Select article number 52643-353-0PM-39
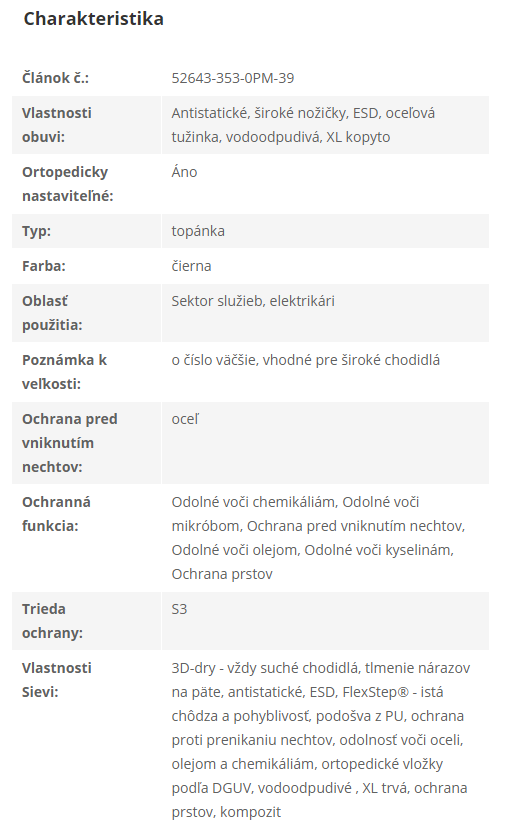Screen dimensions: 506x827 (233, 78)
